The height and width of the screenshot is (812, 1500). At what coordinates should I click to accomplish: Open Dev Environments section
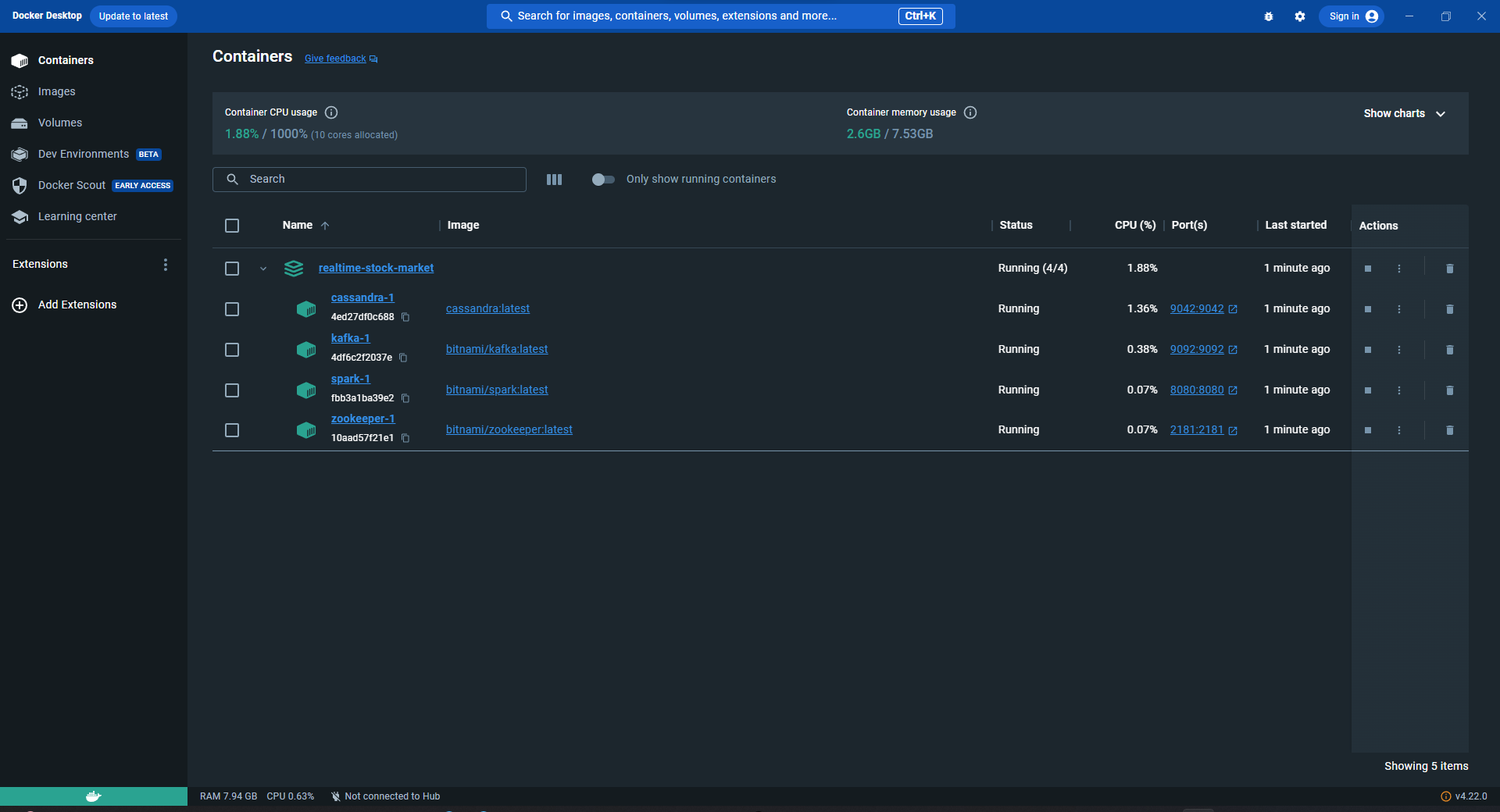pyautogui.click(x=94, y=154)
